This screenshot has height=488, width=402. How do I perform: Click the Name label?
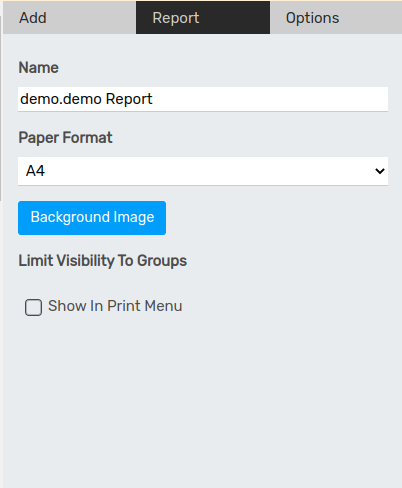pyautogui.click(x=39, y=68)
